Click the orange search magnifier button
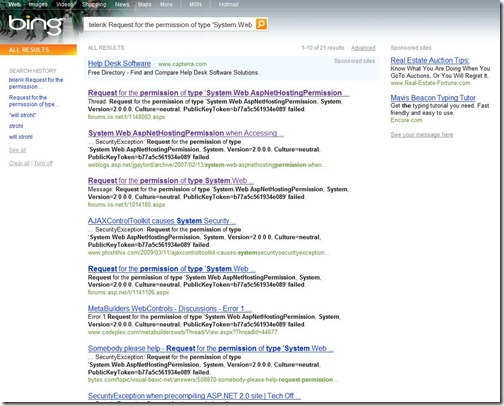 261,24
